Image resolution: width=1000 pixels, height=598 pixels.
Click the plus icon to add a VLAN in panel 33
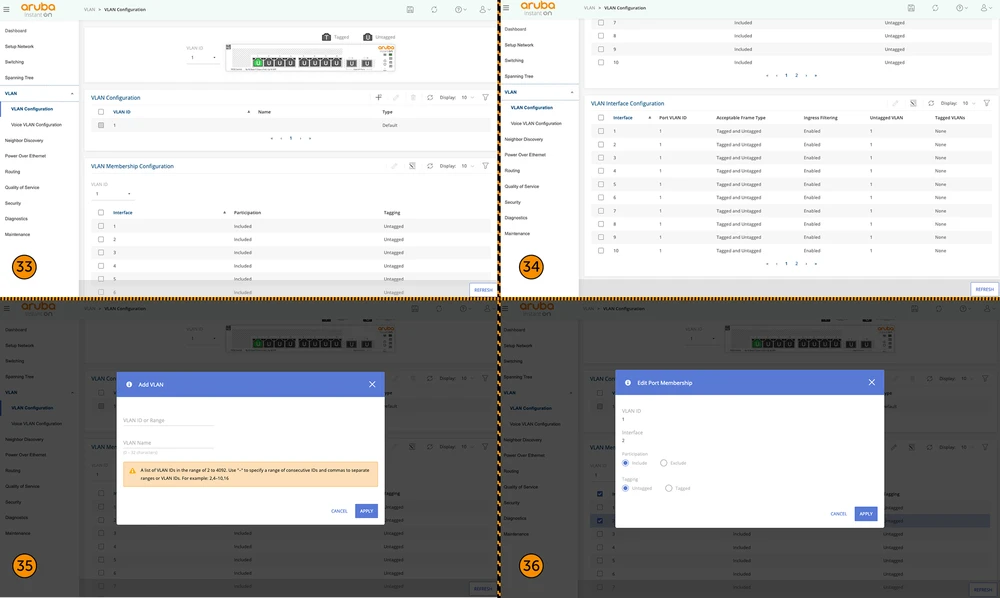tap(378, 98)
